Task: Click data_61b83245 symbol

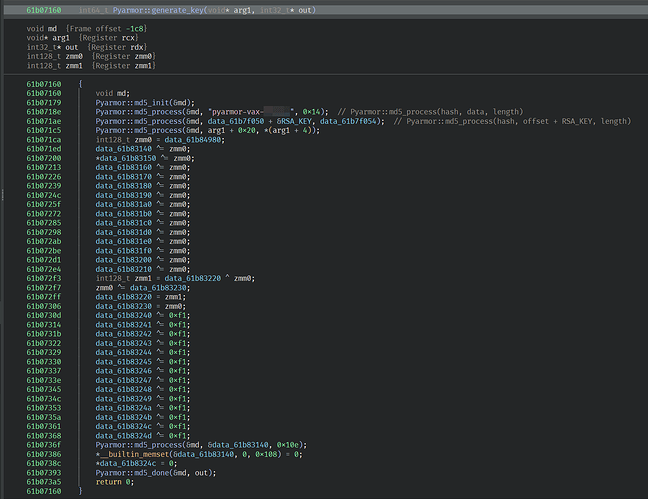Action: [124, 362]
